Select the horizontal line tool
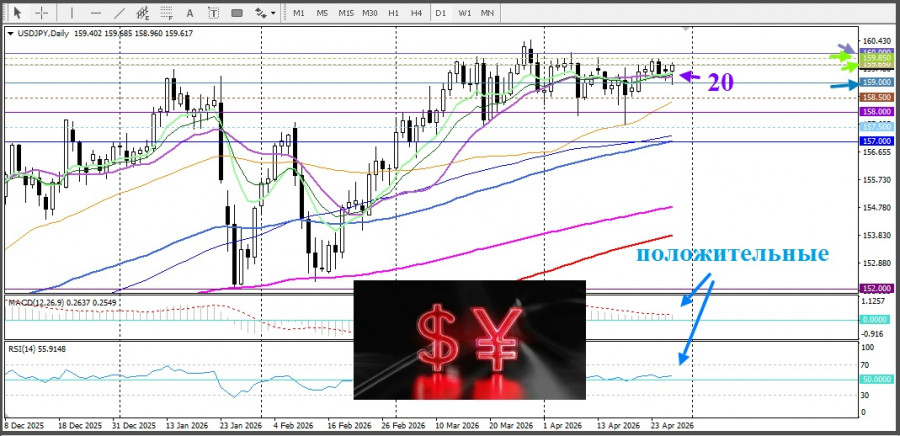 (96, 13)
